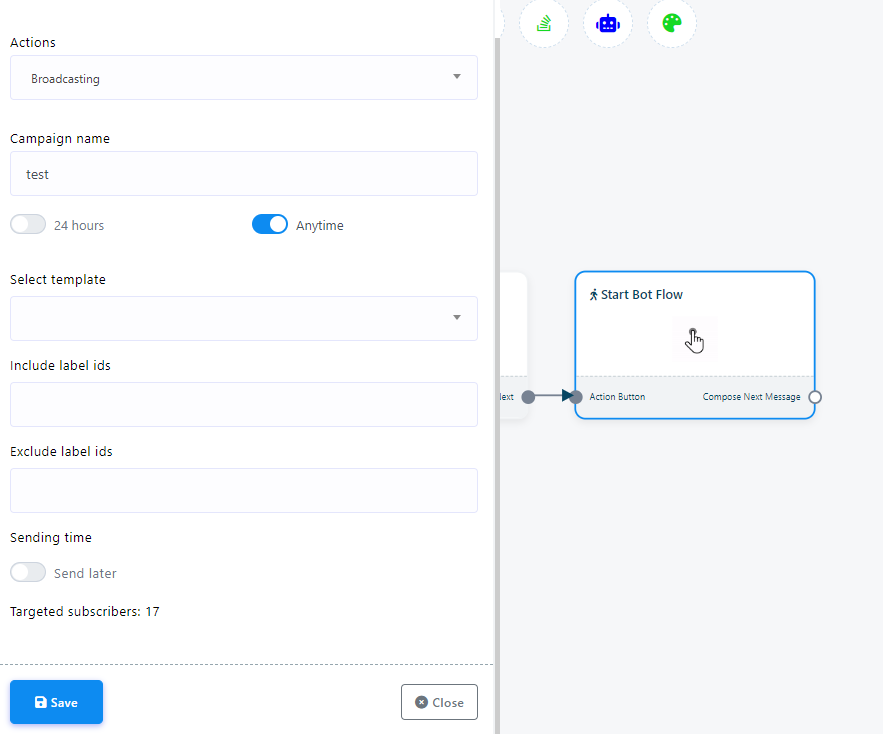Open the Actions dropdown showing Broadcasting

click(244, 78)
